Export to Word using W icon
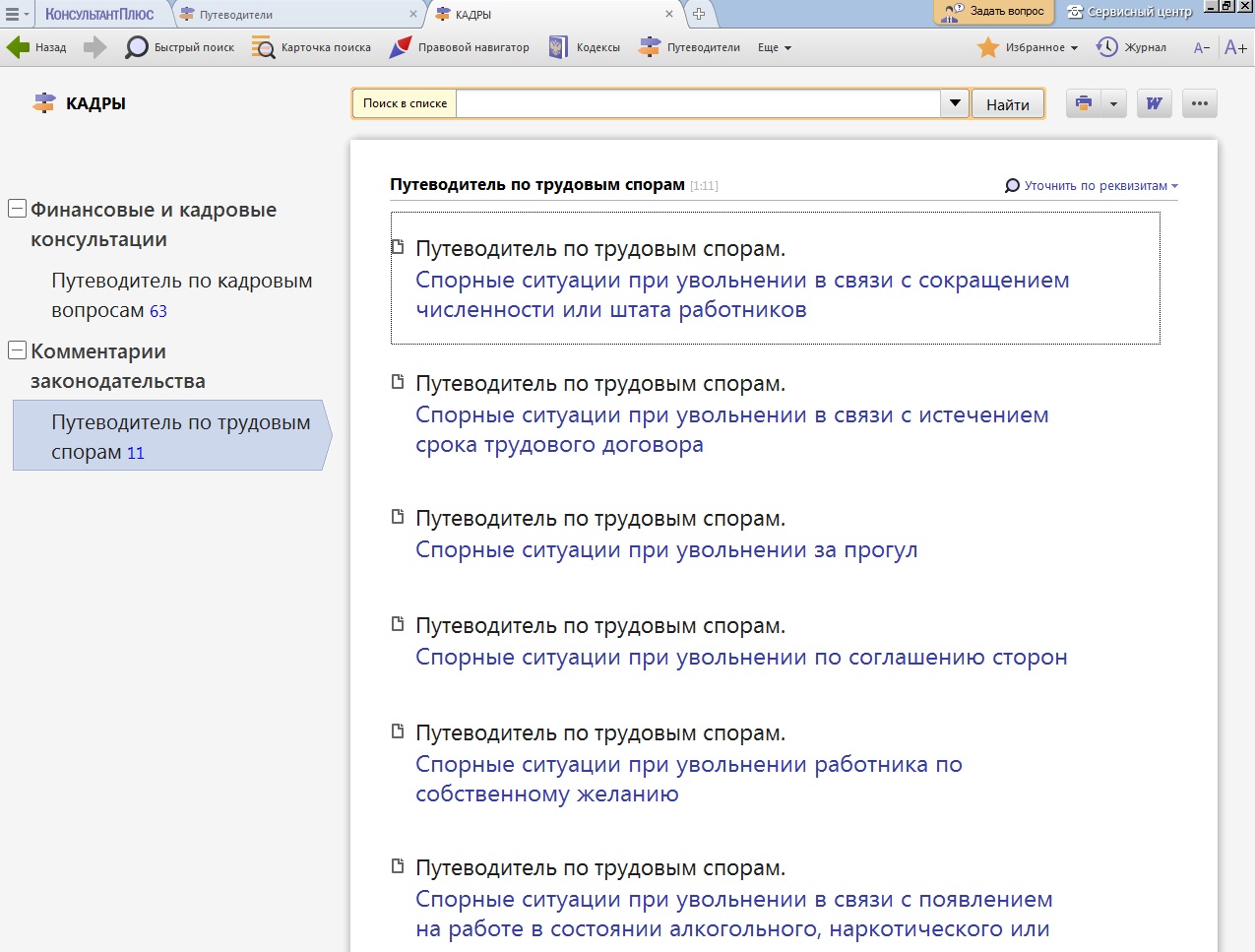Image resolution: width=1255 pixels, height=952 pixels. tap(1154, 103)
